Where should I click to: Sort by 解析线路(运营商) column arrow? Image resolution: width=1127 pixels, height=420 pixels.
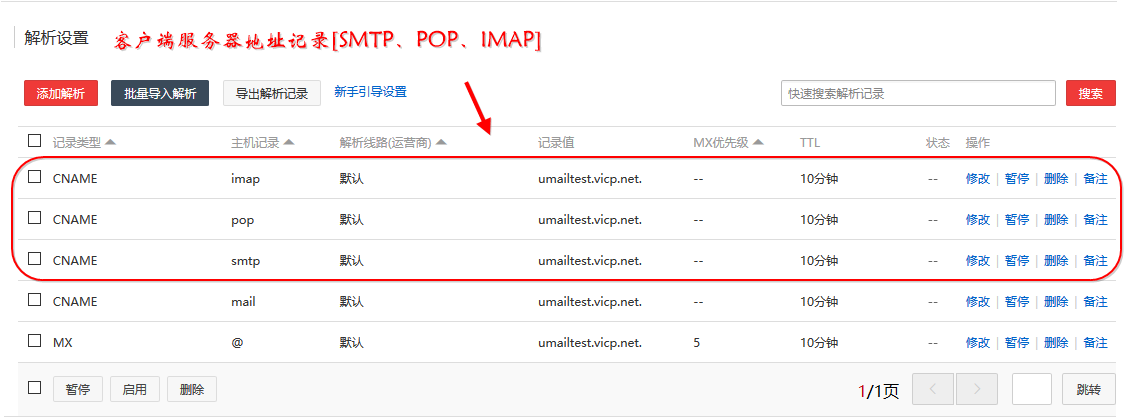click(x=441, y=142)
